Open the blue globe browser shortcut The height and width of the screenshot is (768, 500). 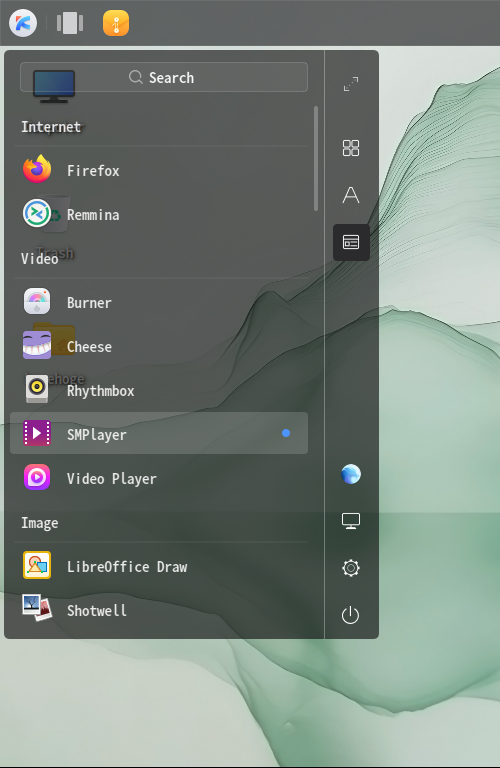pyautogui.click(x=351, y=474)
